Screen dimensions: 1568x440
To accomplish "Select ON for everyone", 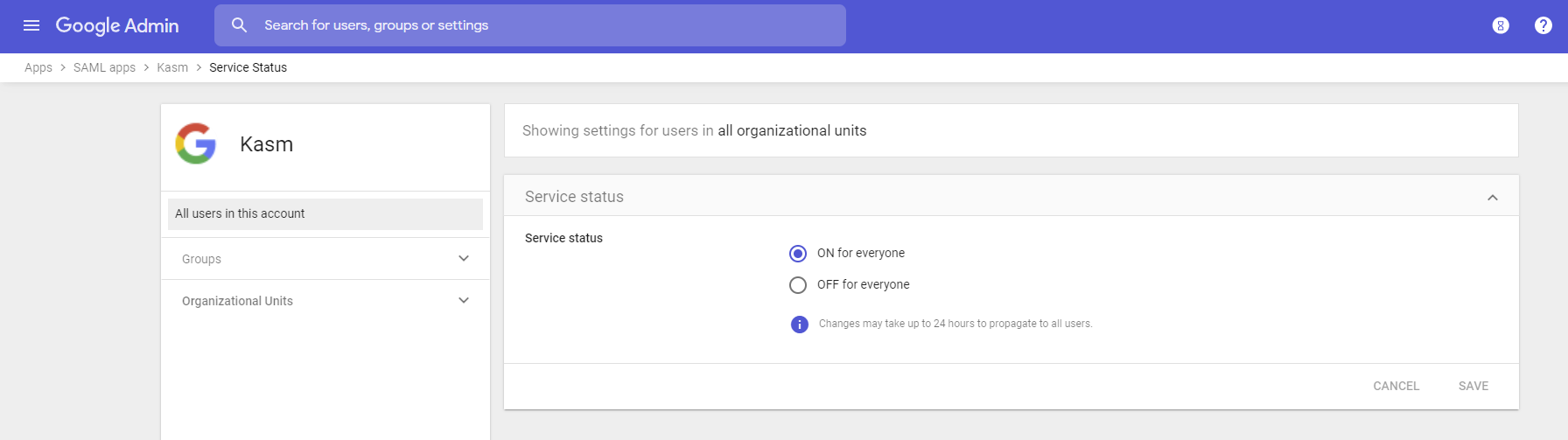I will click(x=798, y=254).
